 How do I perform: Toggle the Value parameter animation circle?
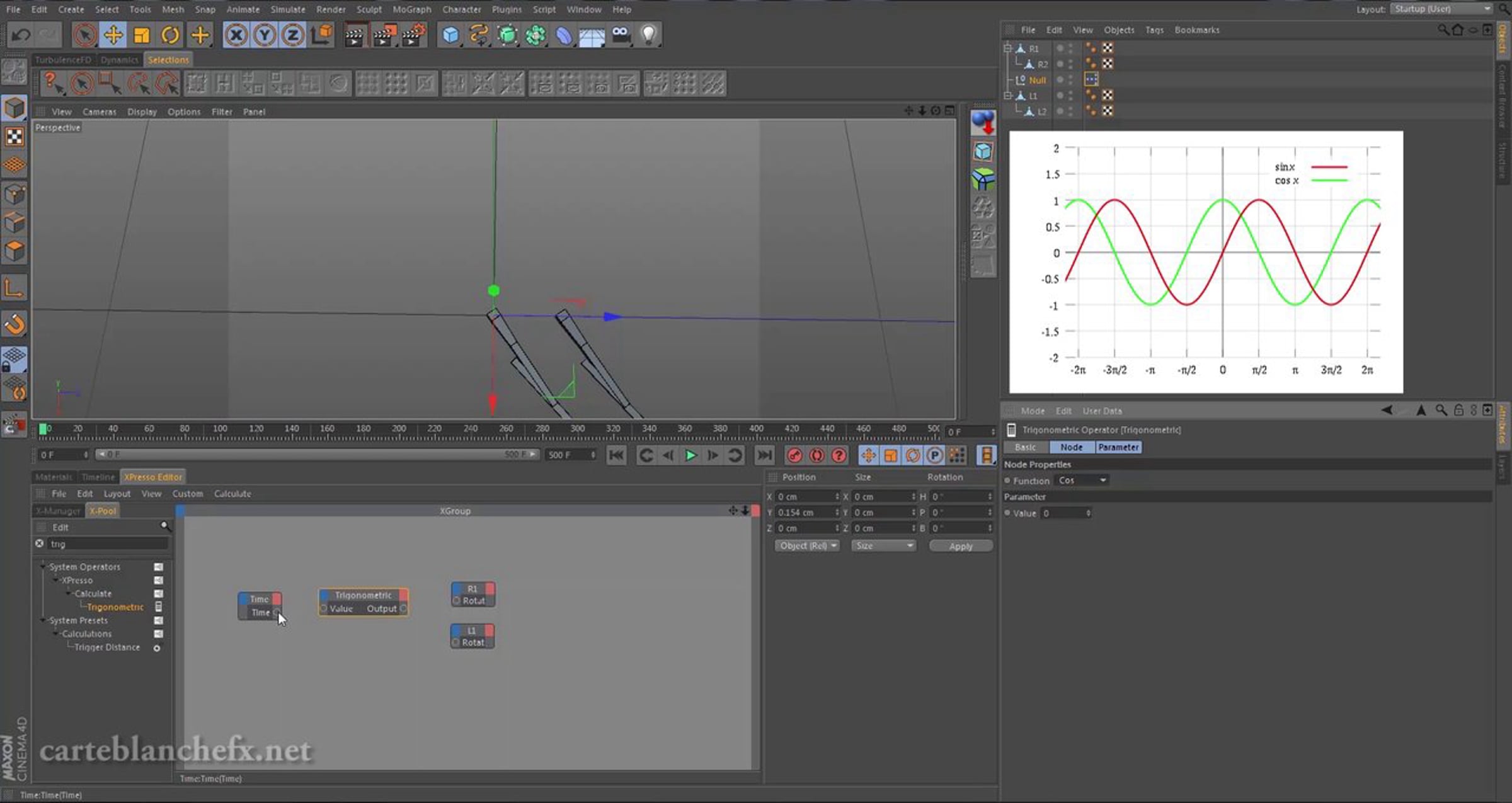pos(1007,513)
